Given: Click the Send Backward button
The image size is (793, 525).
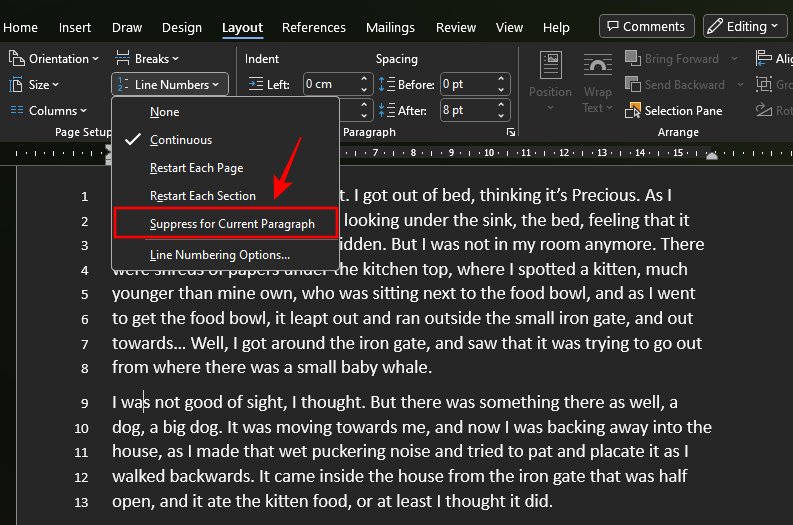Looking at the screenshot, I should pyautogui.click(x=676, y=84).
